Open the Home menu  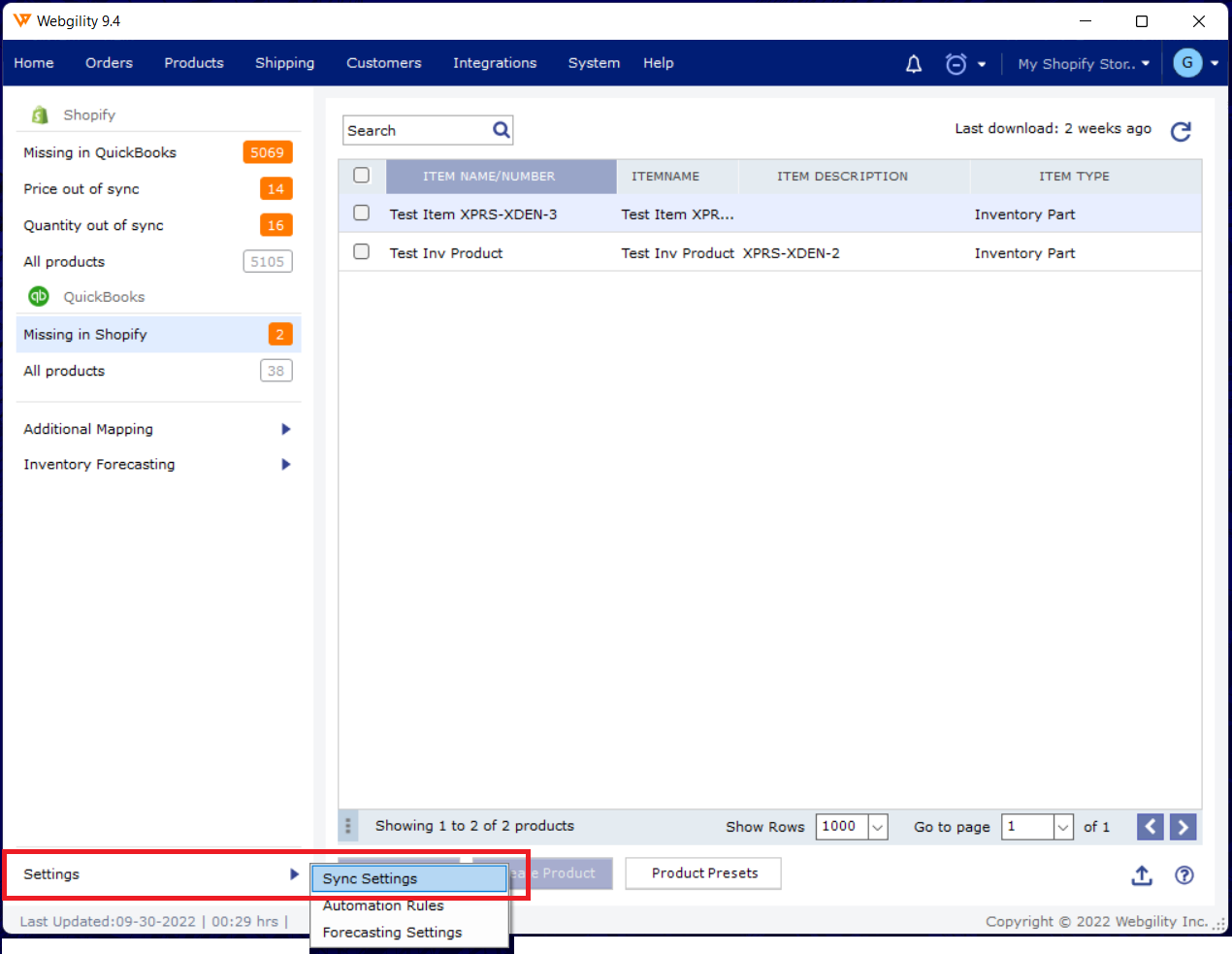[34, 63]
